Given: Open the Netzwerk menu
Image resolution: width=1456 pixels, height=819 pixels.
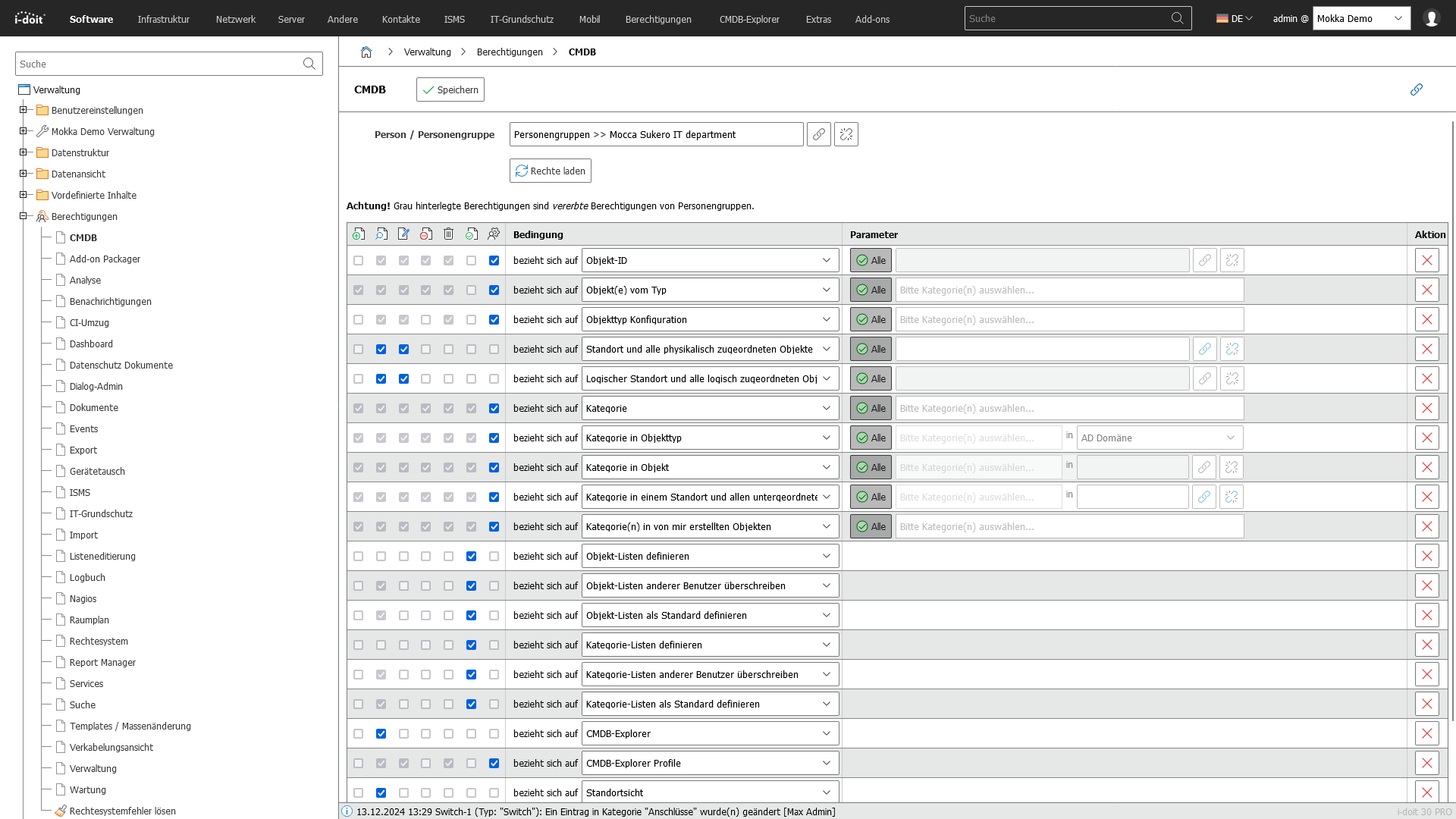Looking at the screenshot, I should tap(236, 19).
